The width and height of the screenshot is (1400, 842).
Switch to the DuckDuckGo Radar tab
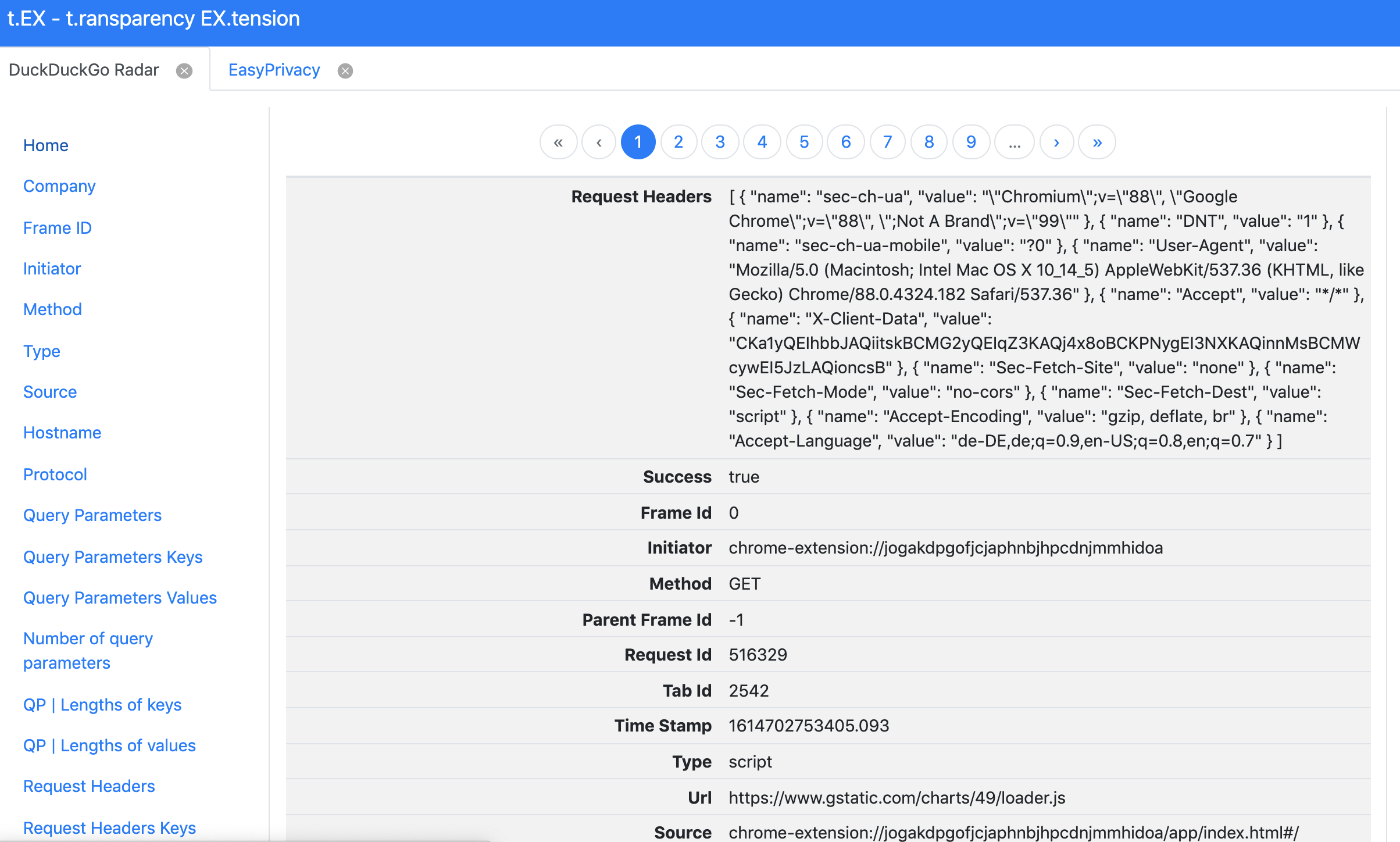click(84, 70)
